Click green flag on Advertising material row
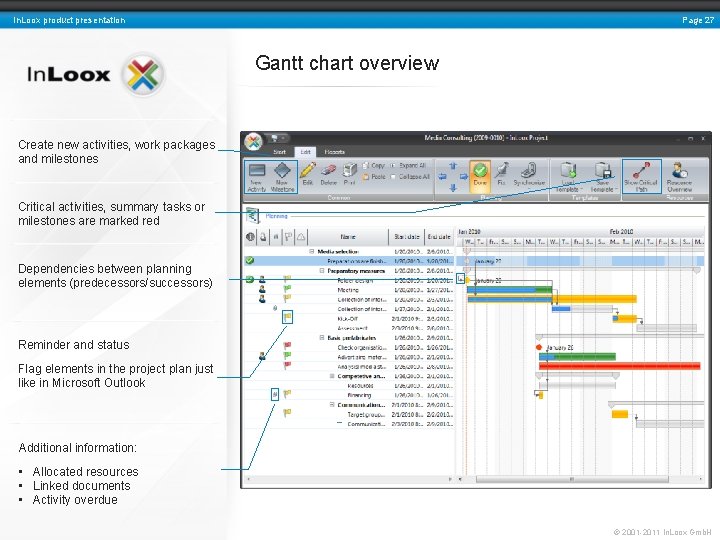 (x=287, y=355)
